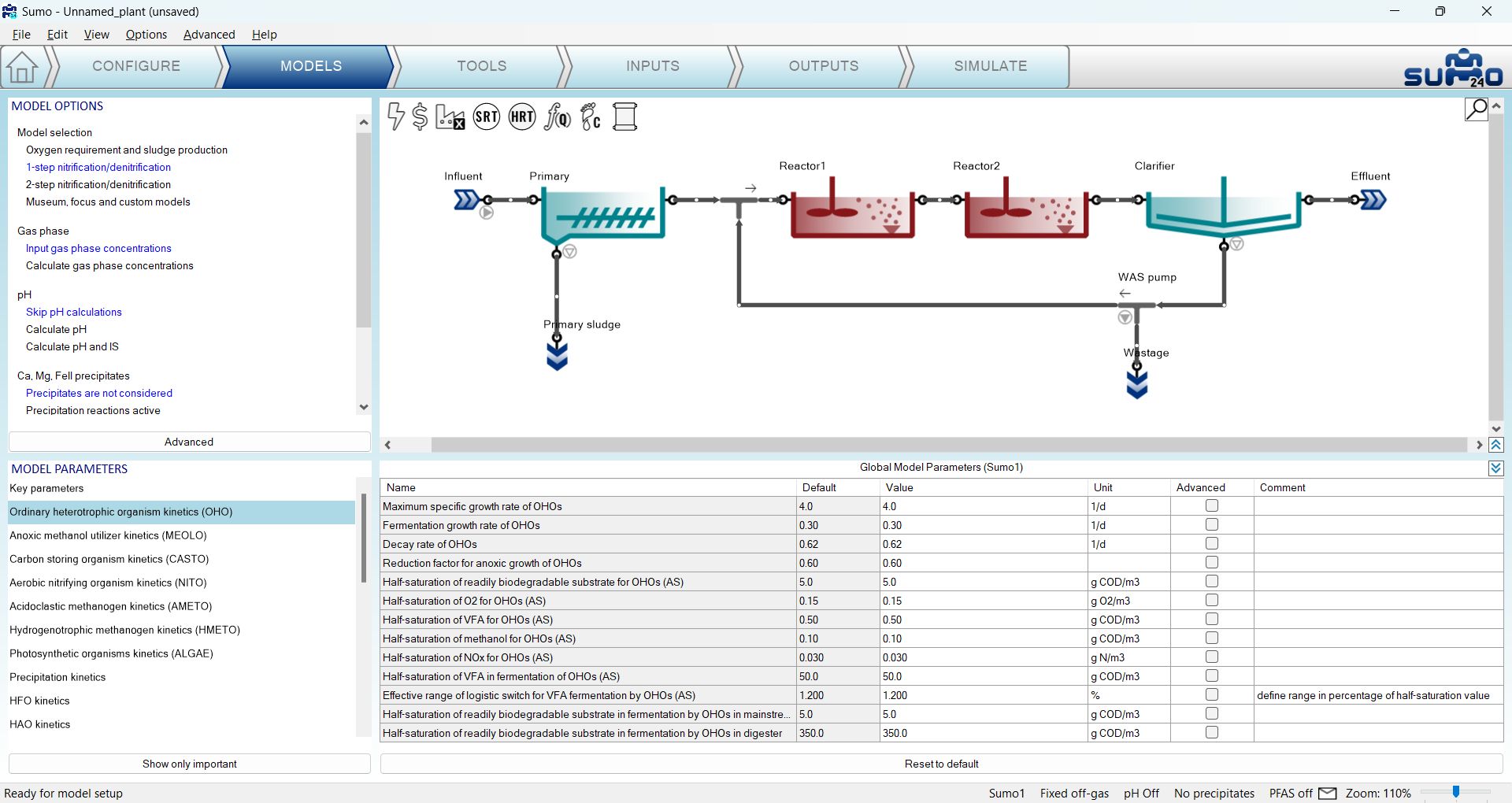Select the Wastage outlet icon
The height and width of the screenshot is (803, 1512).
pos(1136,385)
